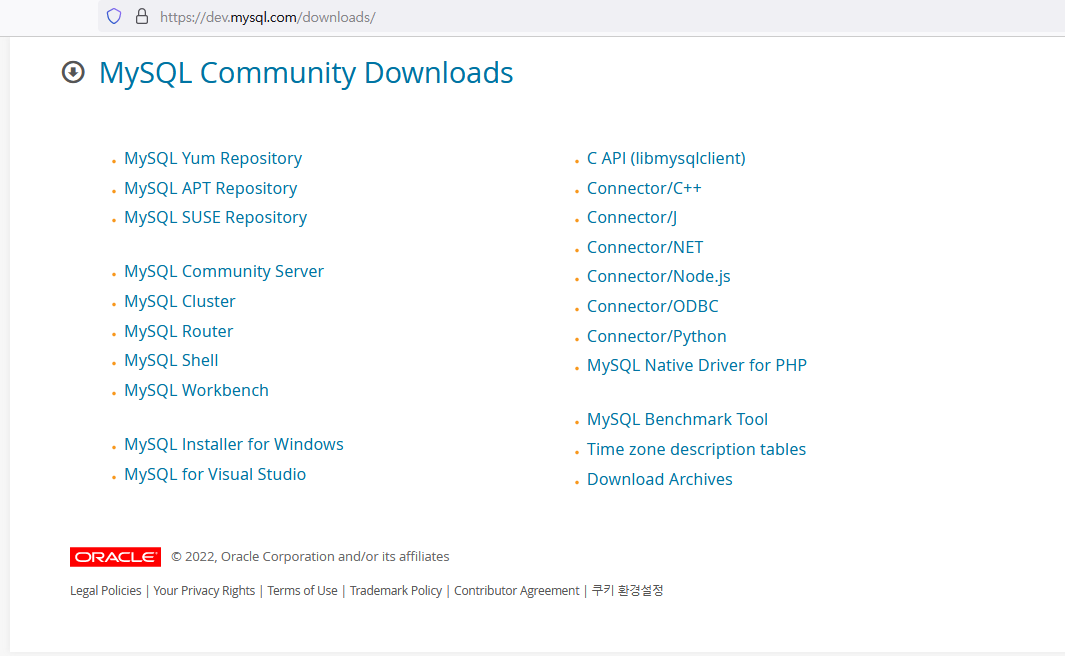Open MySQL Installer for Windows

tap(234, 444)
